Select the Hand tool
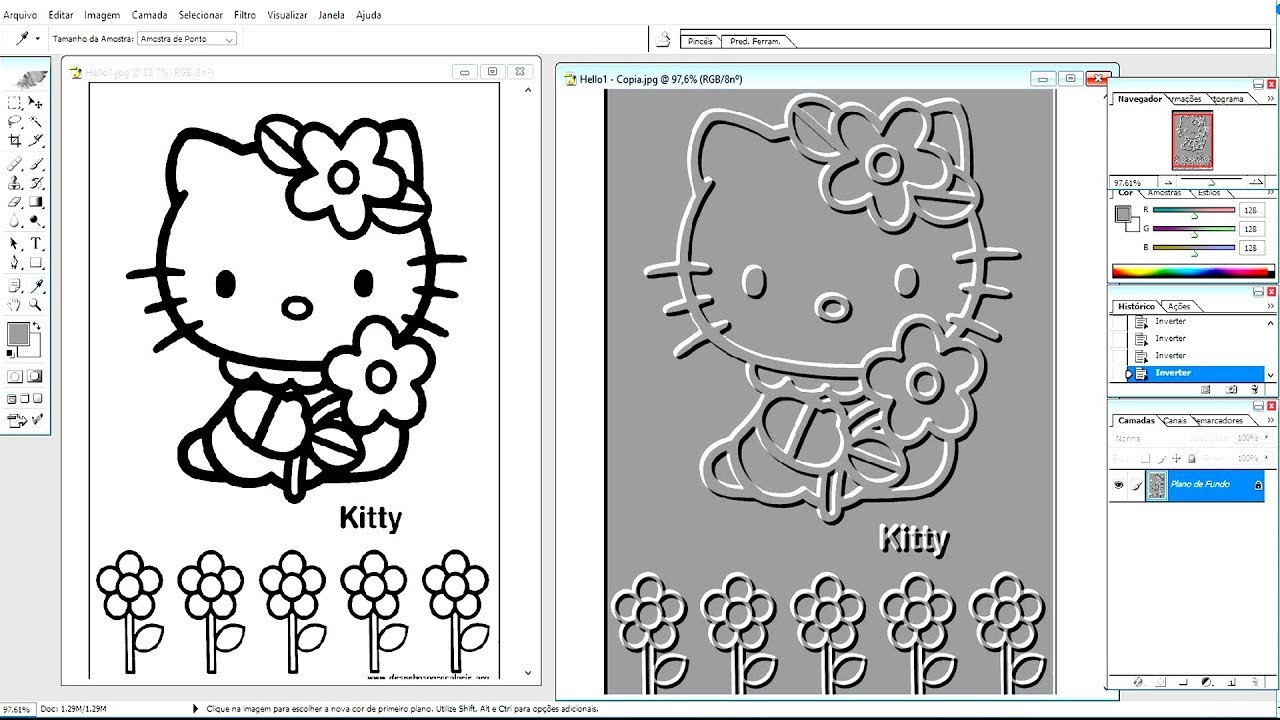Viewport: 1280px width, 720px height. point(14,306)
